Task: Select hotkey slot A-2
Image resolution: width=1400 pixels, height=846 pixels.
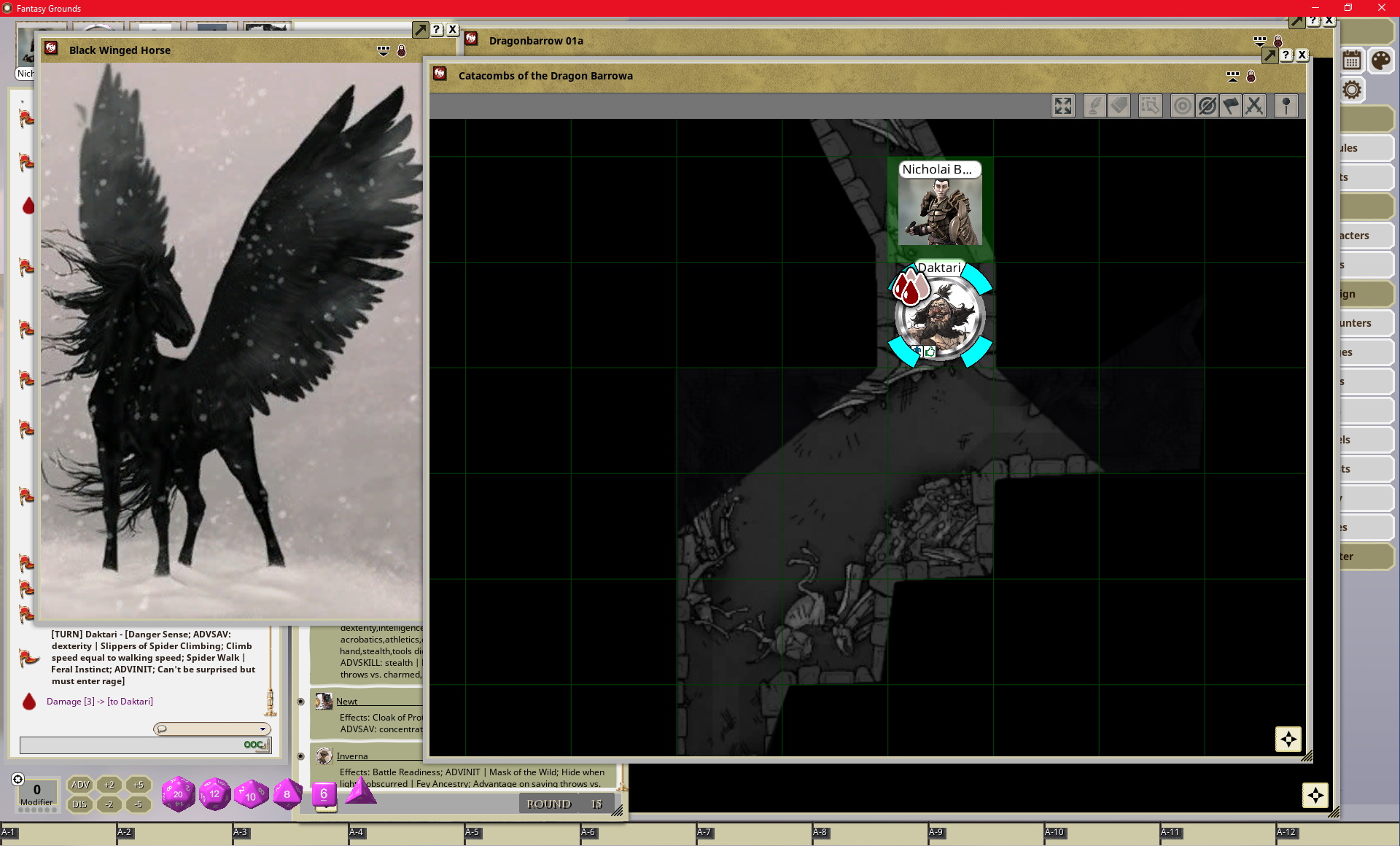Action: pyautogui.click(x=174, y=835)
